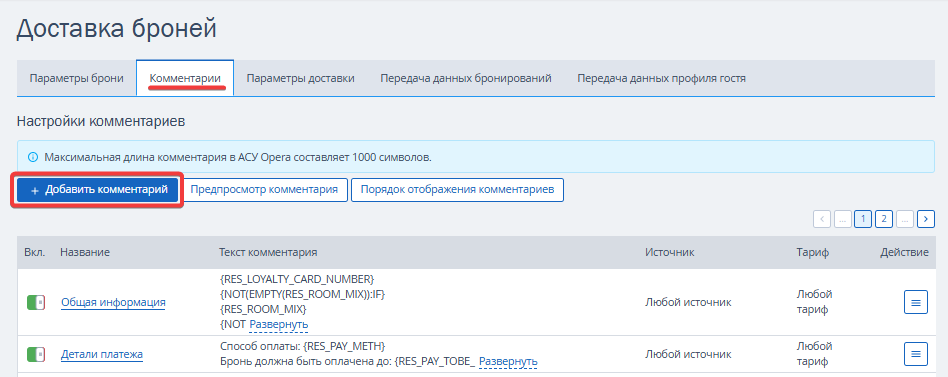Go to page 2 of comments
This screenshot has width=948, height=377.
pyautogui.click(x=884, y=219)
